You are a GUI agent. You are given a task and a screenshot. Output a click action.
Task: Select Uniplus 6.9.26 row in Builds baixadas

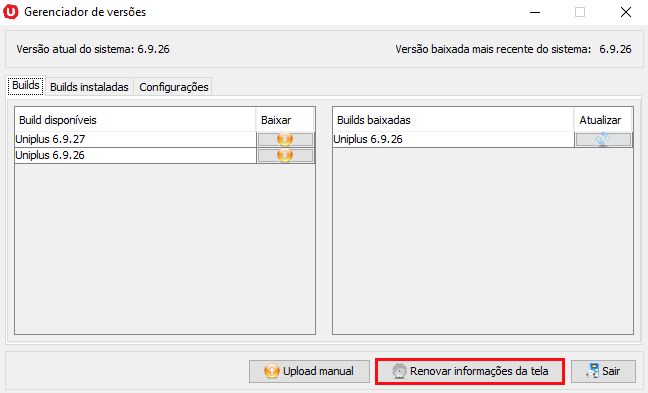(x=453, y=139)
